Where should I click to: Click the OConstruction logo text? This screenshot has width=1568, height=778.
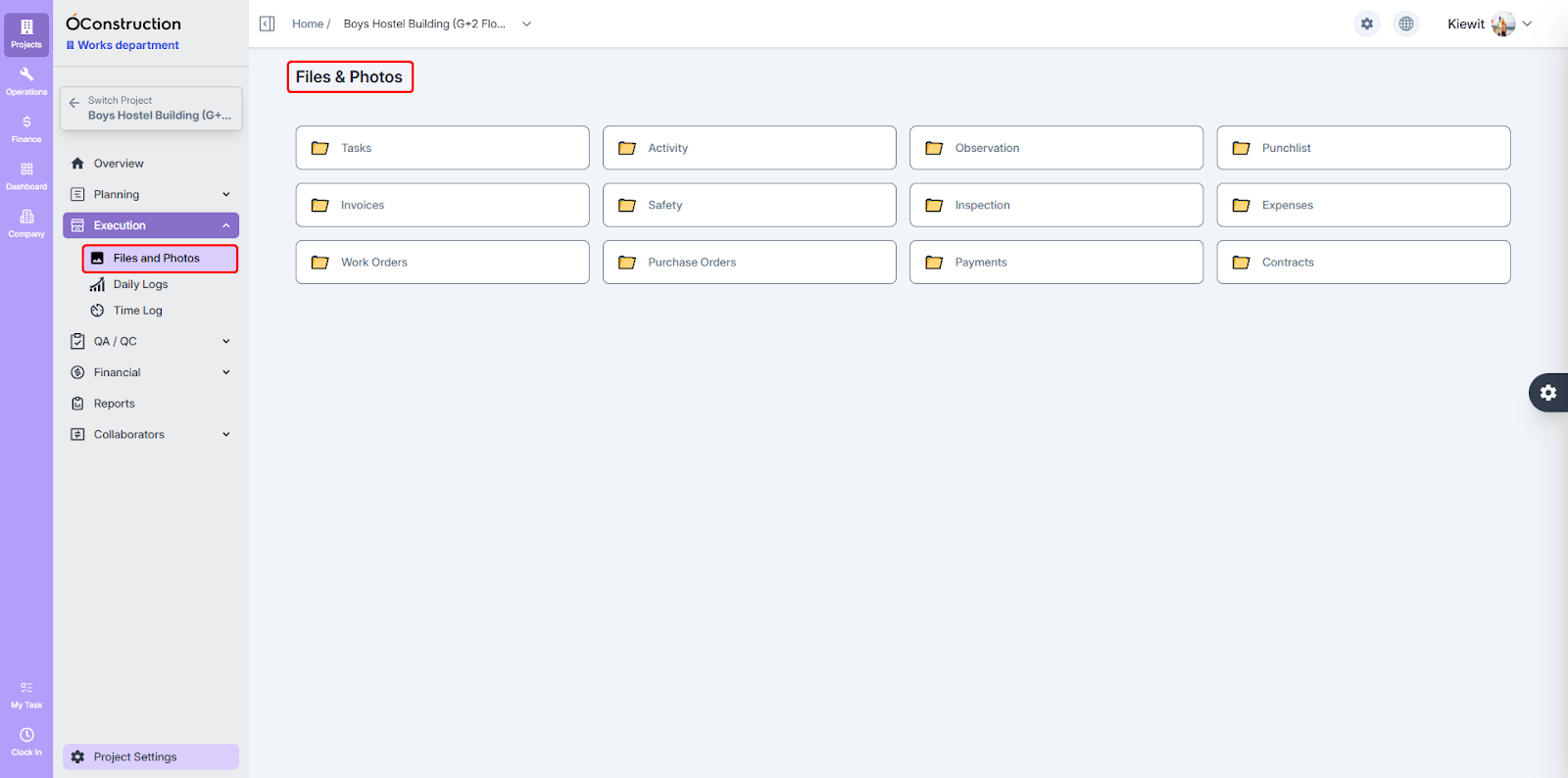[123, 24]
